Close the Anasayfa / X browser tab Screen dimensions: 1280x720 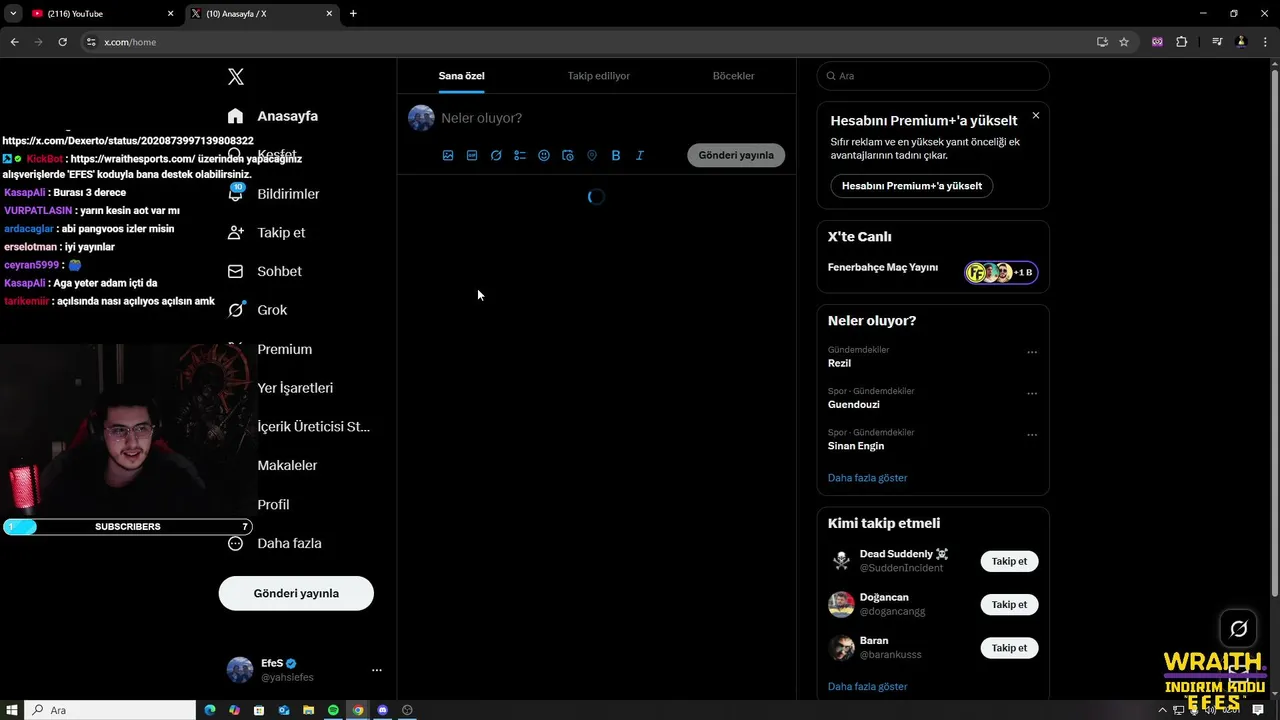tap(330, 14)
